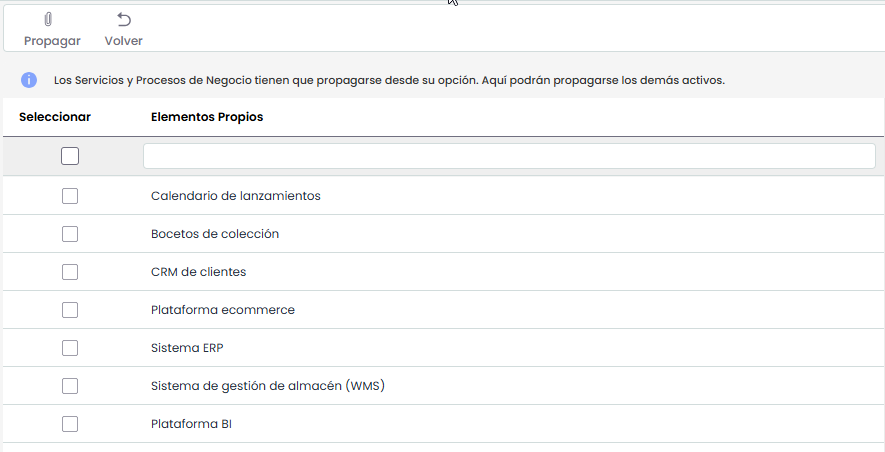This screenshot has width=885, height=452.
Task: Tick the CRM de clientes checkbox
Action: click(x=70, y=272)
